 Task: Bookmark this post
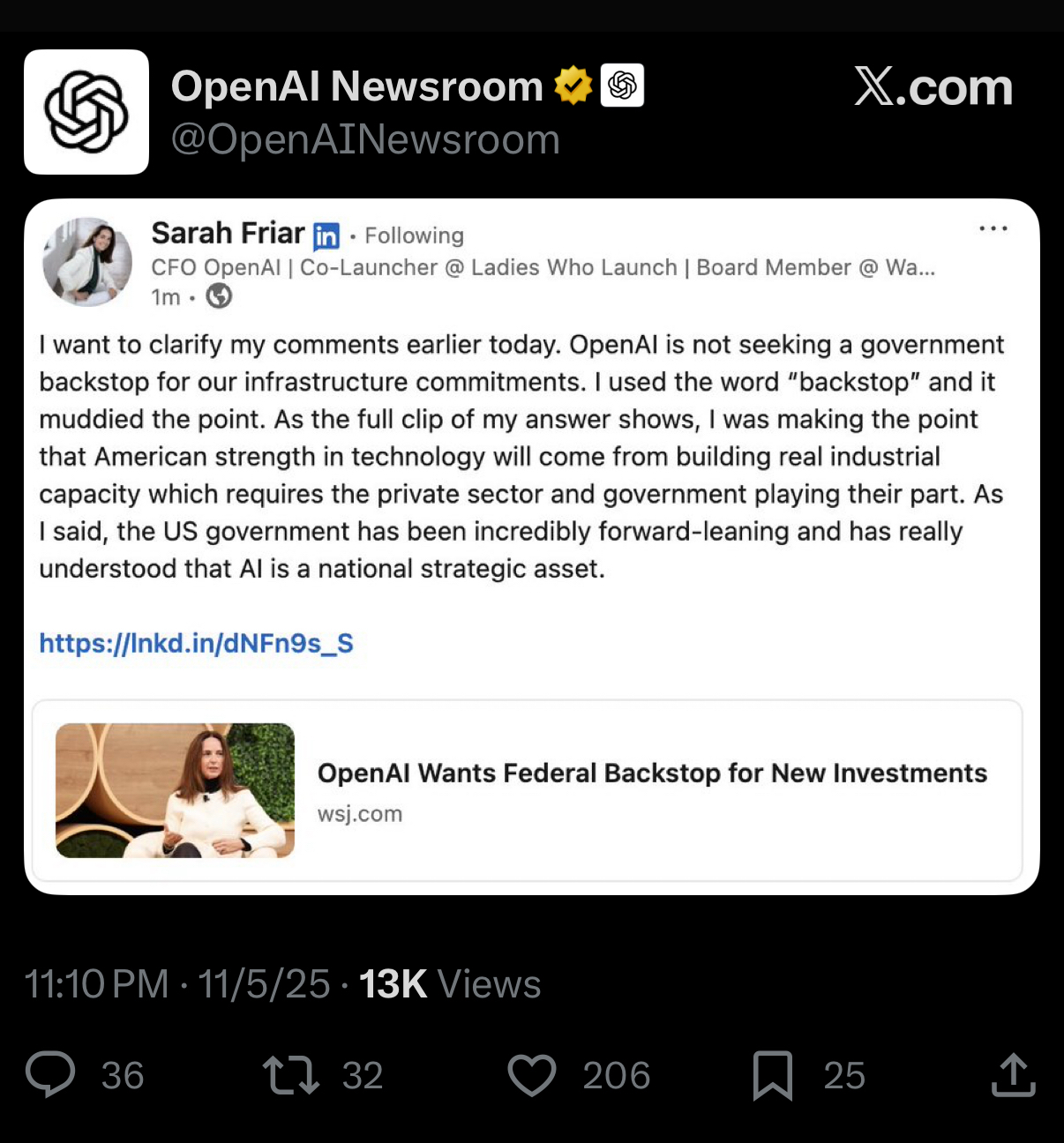pos(773,1075)
